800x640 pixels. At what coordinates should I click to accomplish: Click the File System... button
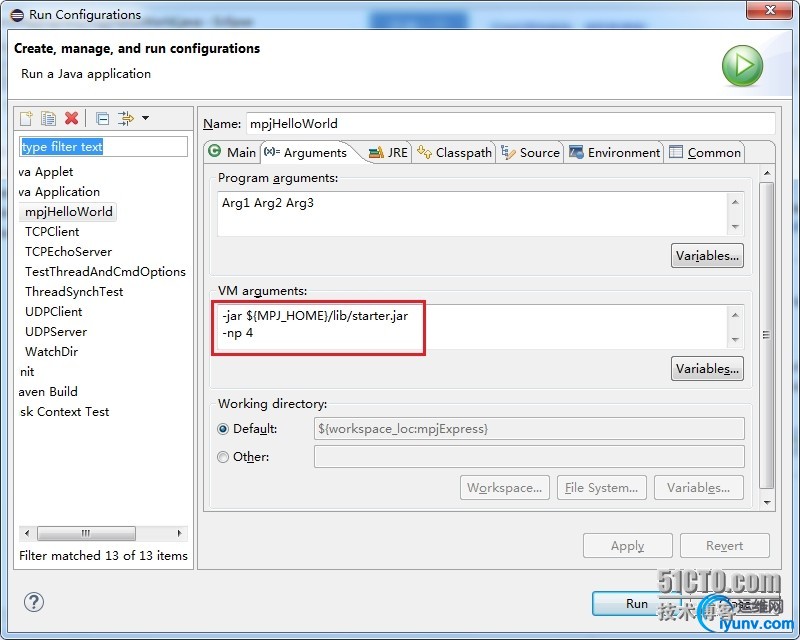[x=602, y=488]
